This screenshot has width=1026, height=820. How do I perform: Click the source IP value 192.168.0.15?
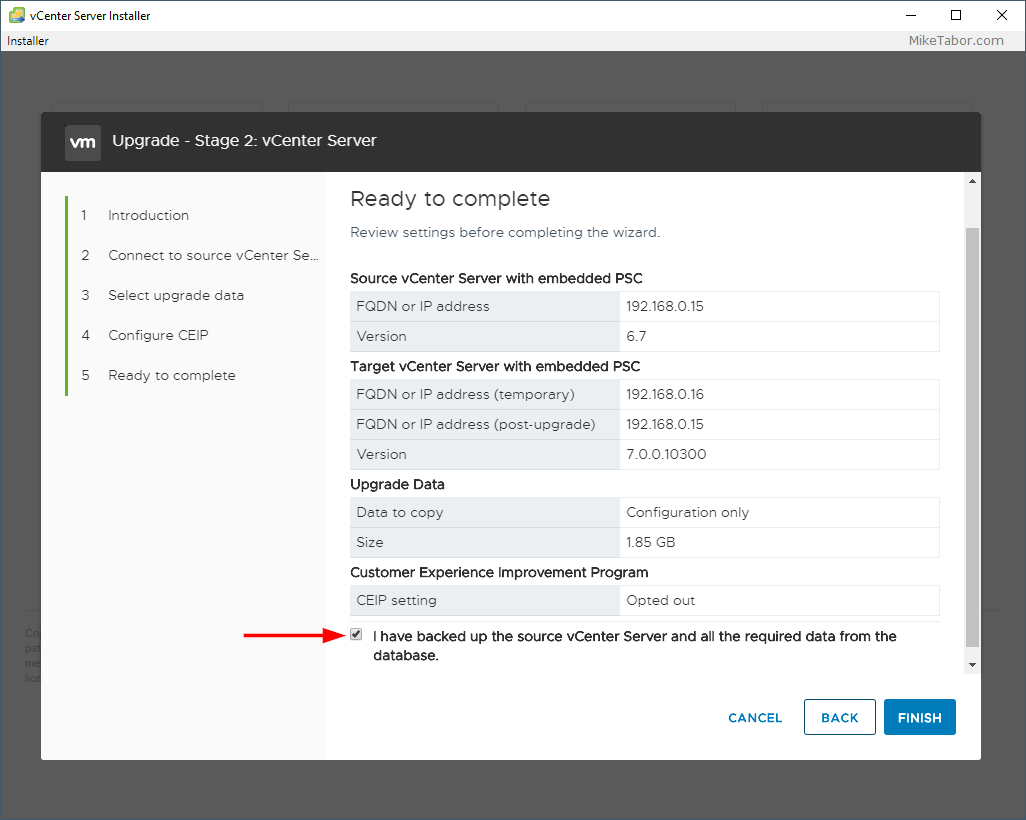(x=665, y=306)
